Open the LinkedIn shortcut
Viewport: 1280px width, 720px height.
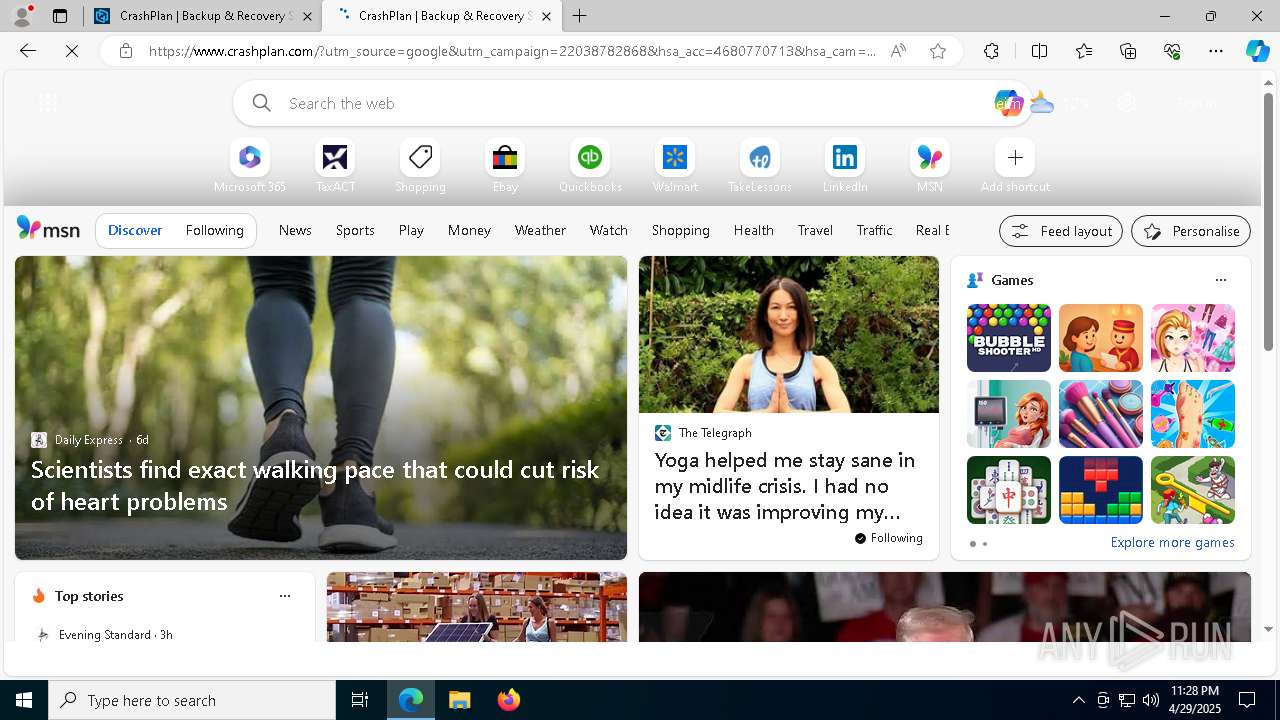point(845,166)
